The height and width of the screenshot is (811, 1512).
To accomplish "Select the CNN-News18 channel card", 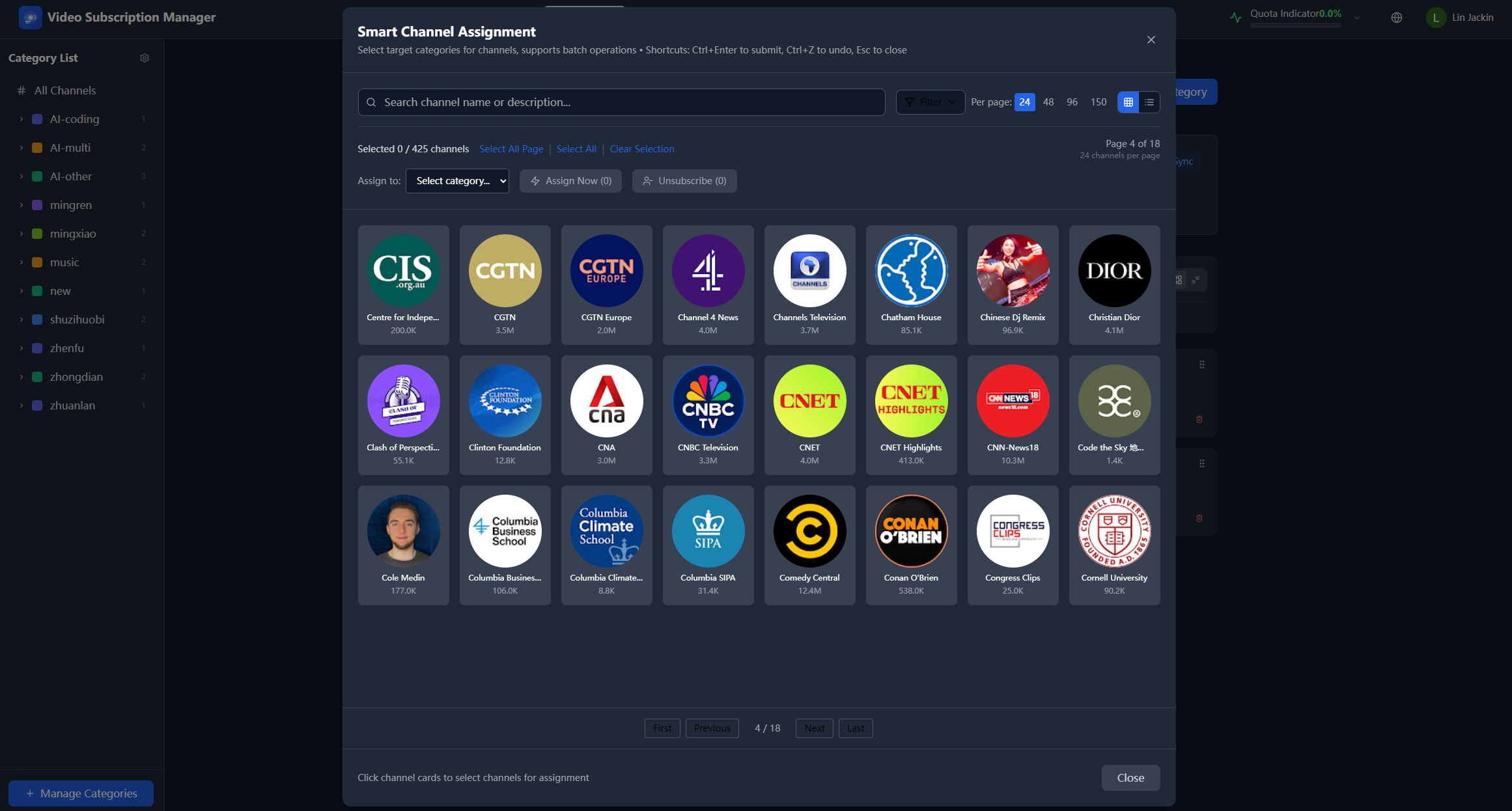I will 1013,415.
